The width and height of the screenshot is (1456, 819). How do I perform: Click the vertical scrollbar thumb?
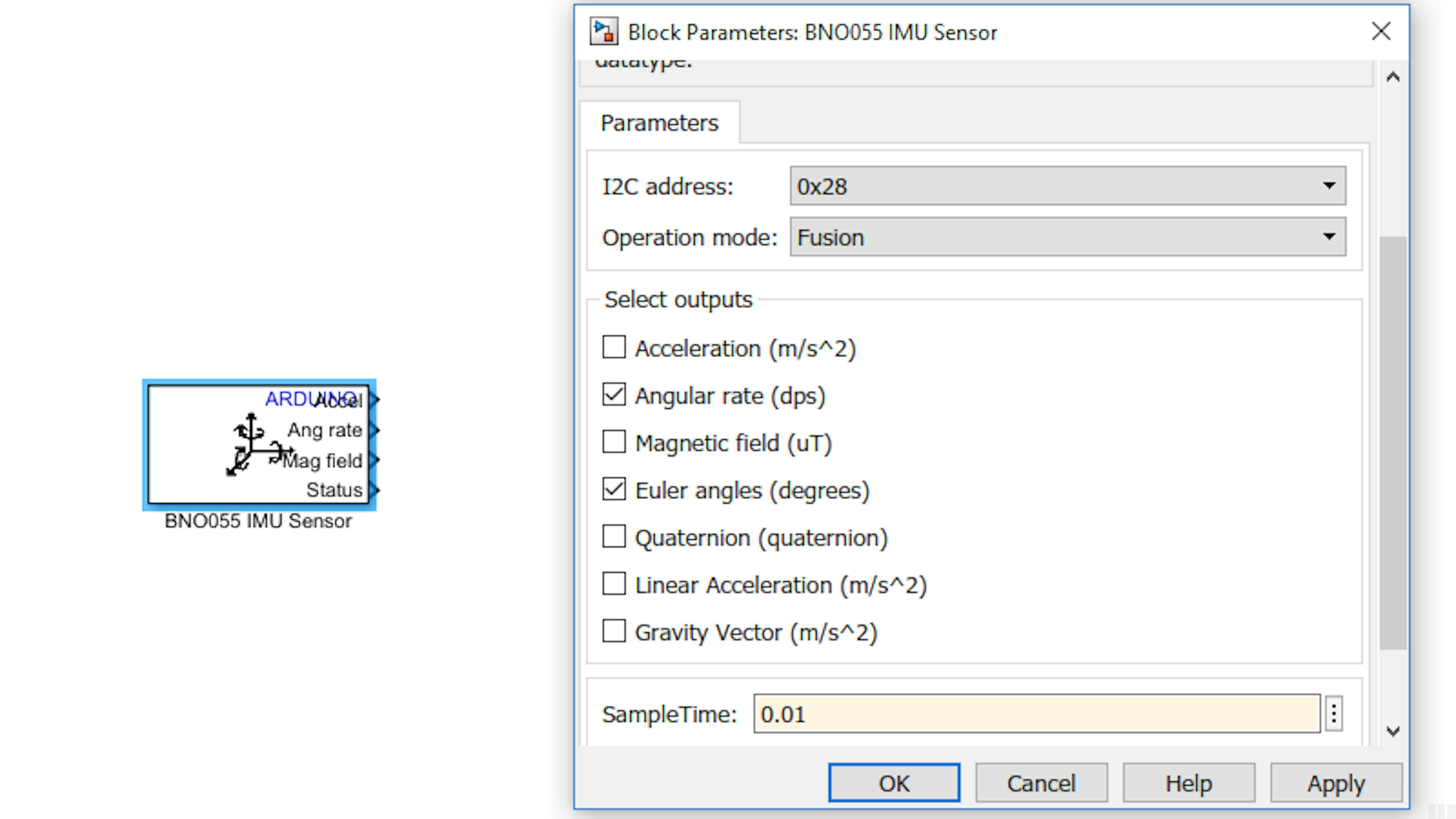1393,443
